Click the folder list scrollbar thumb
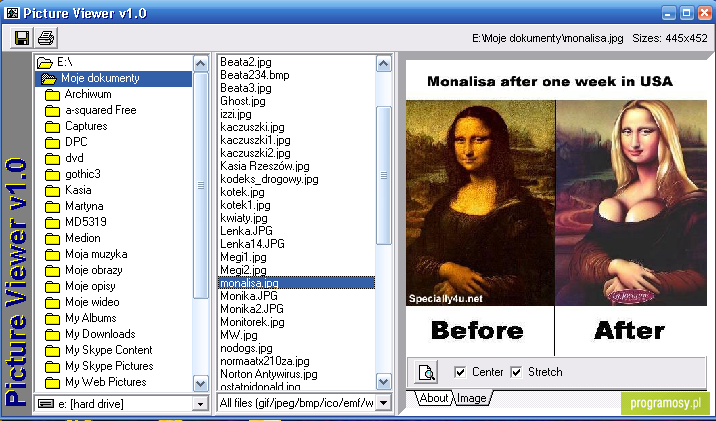This screenshot has height=421, width=716. [x=200, y=185]
